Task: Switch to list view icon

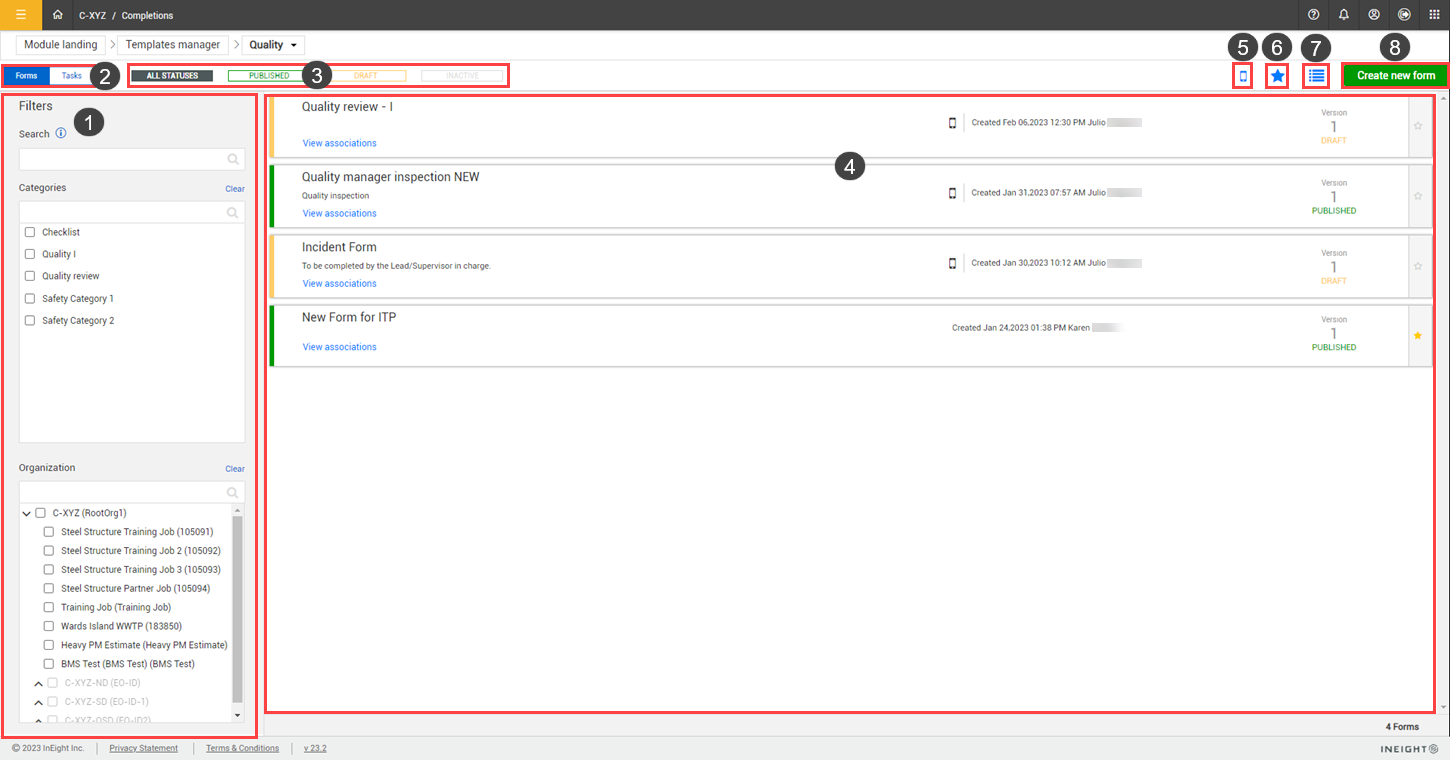Action: (x=1317, y=76)
